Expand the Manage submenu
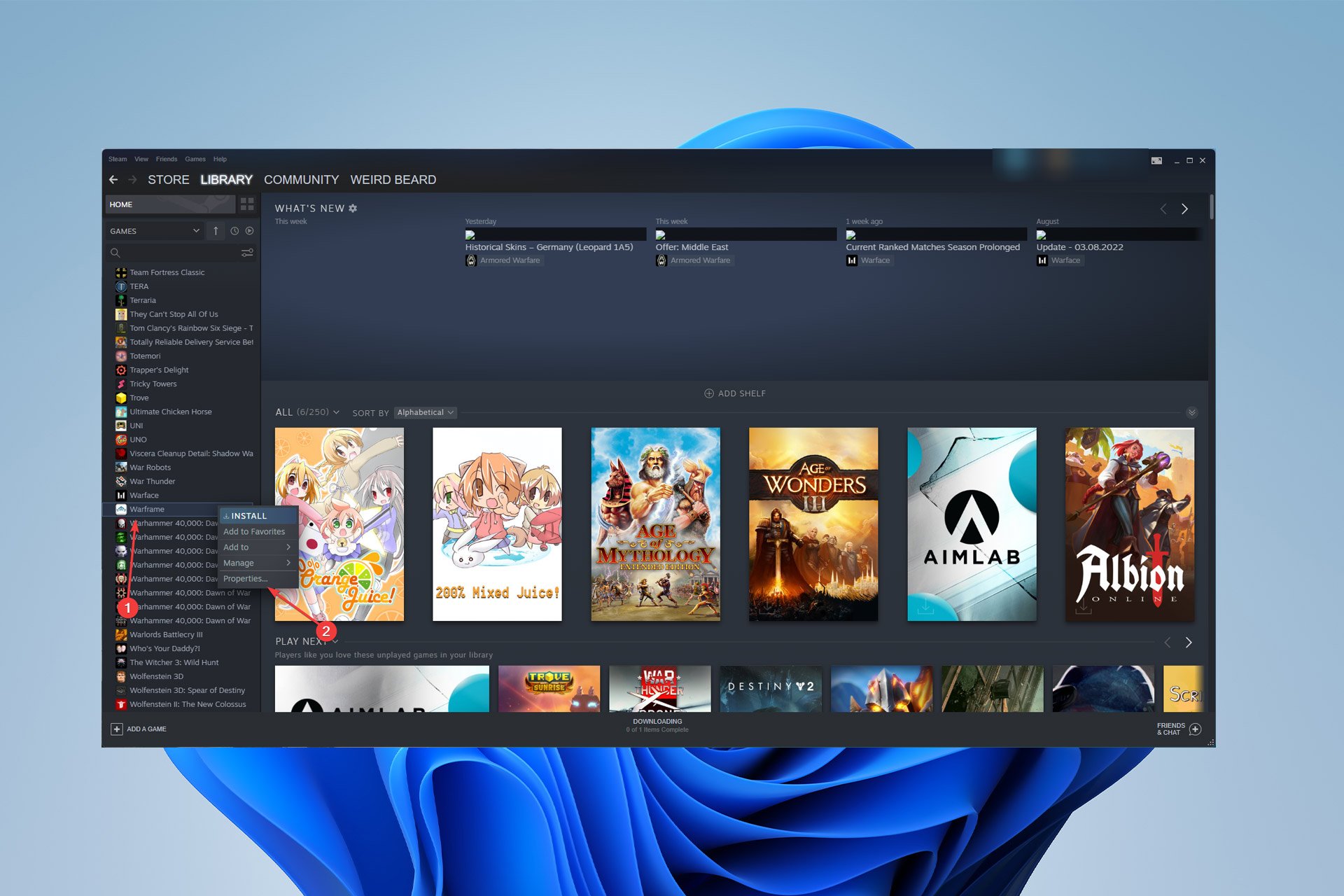Screen dimensions: 1344x896 (257, 563)
